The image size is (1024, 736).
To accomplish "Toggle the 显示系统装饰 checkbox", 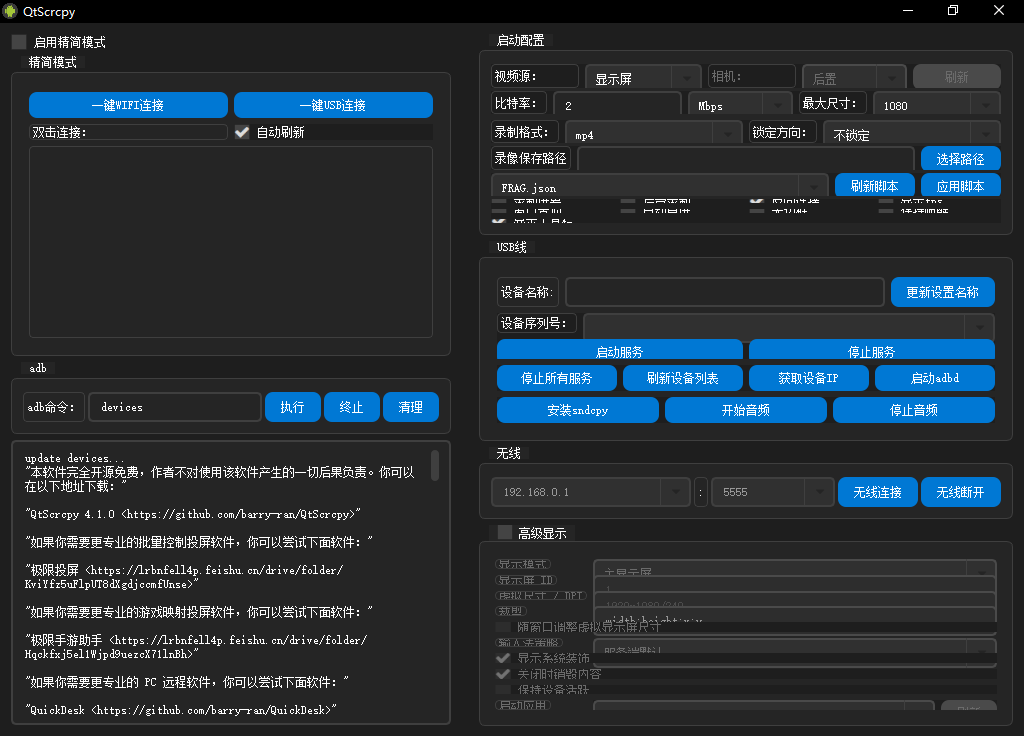I will click(503, 658).
